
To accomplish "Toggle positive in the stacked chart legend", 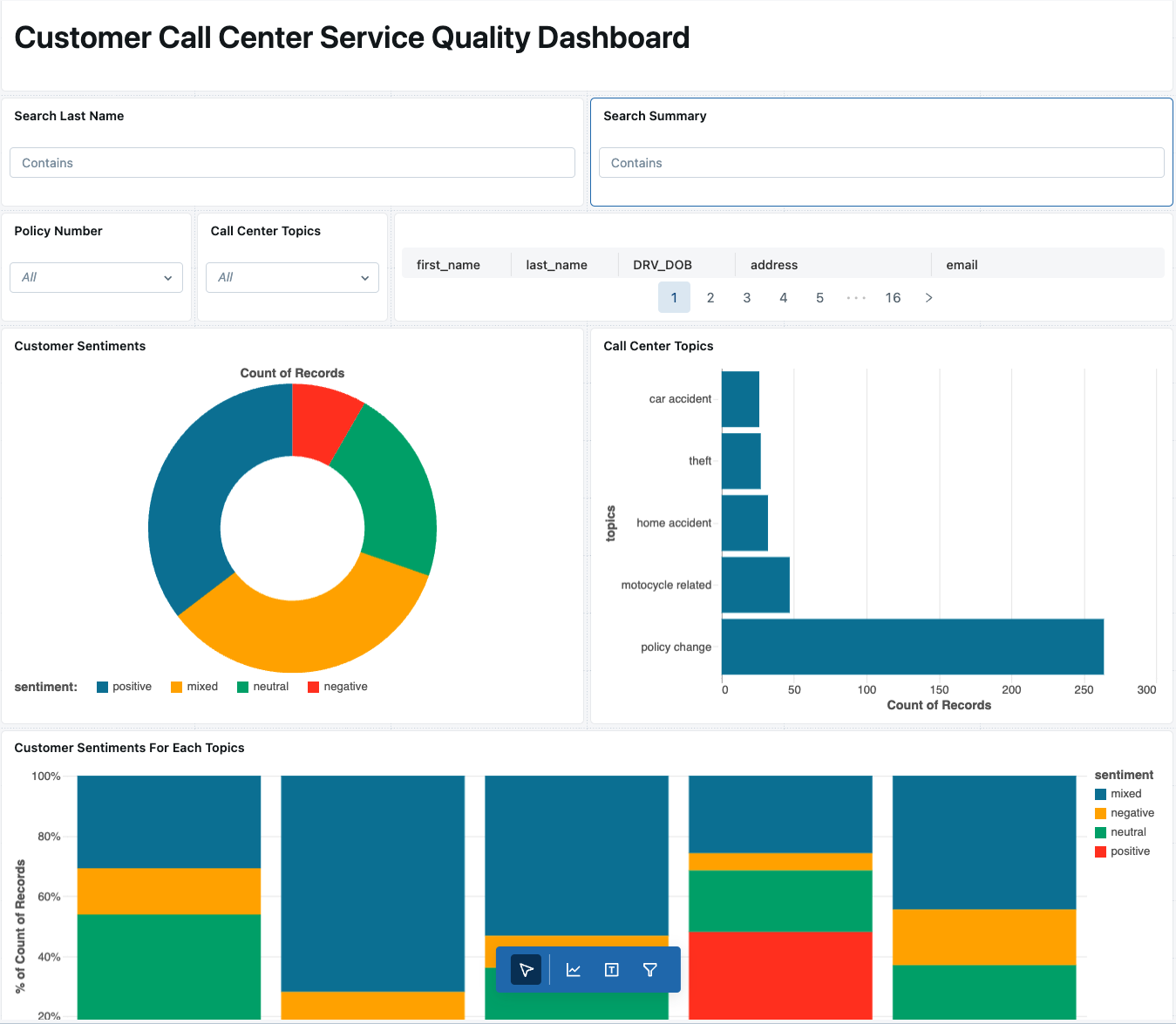I will (1123, 851).
